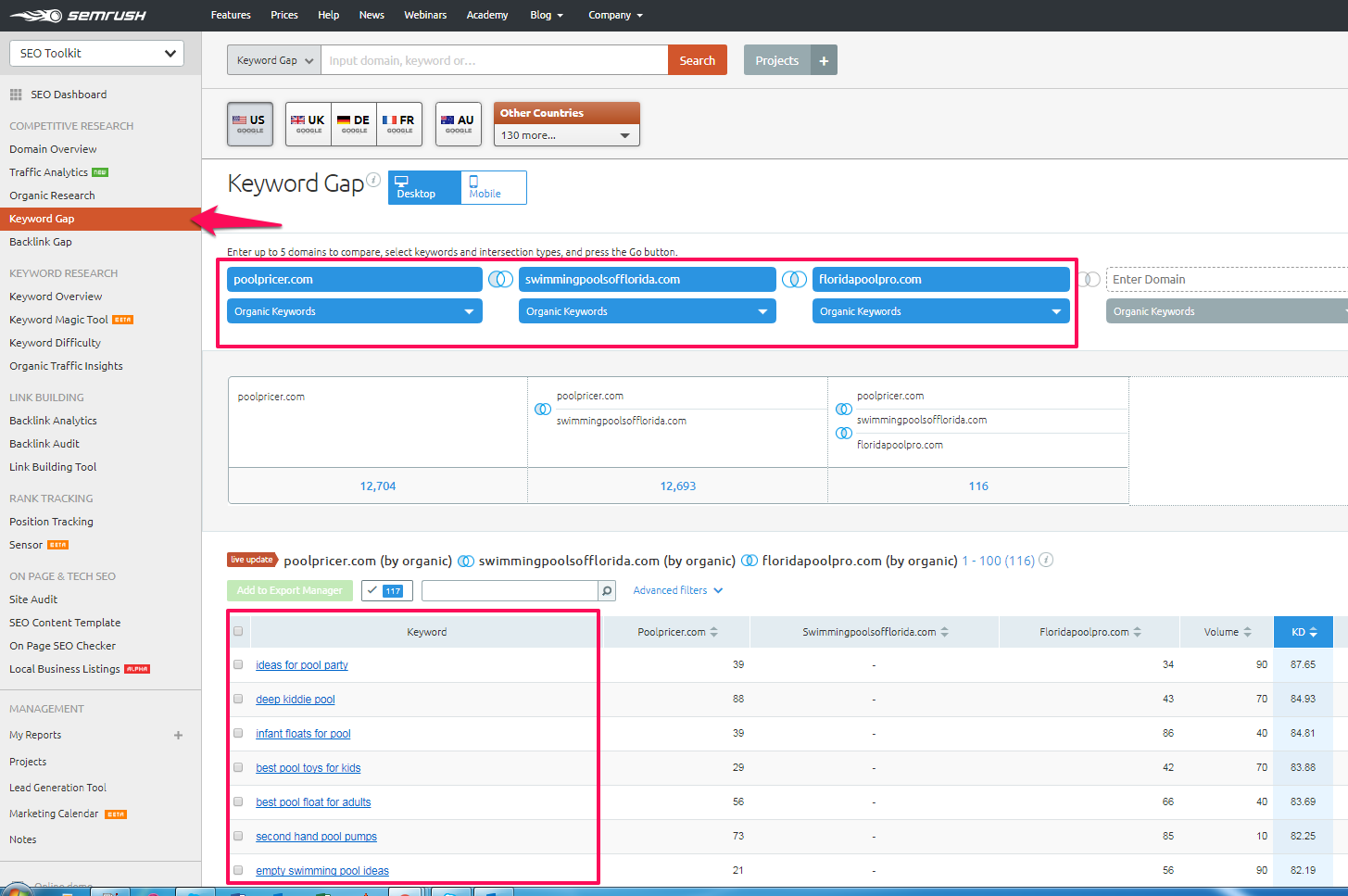Open 'ideas for pool party' keyword link
The width and height of the screenshot is (1348, 896).
[302, 665]
